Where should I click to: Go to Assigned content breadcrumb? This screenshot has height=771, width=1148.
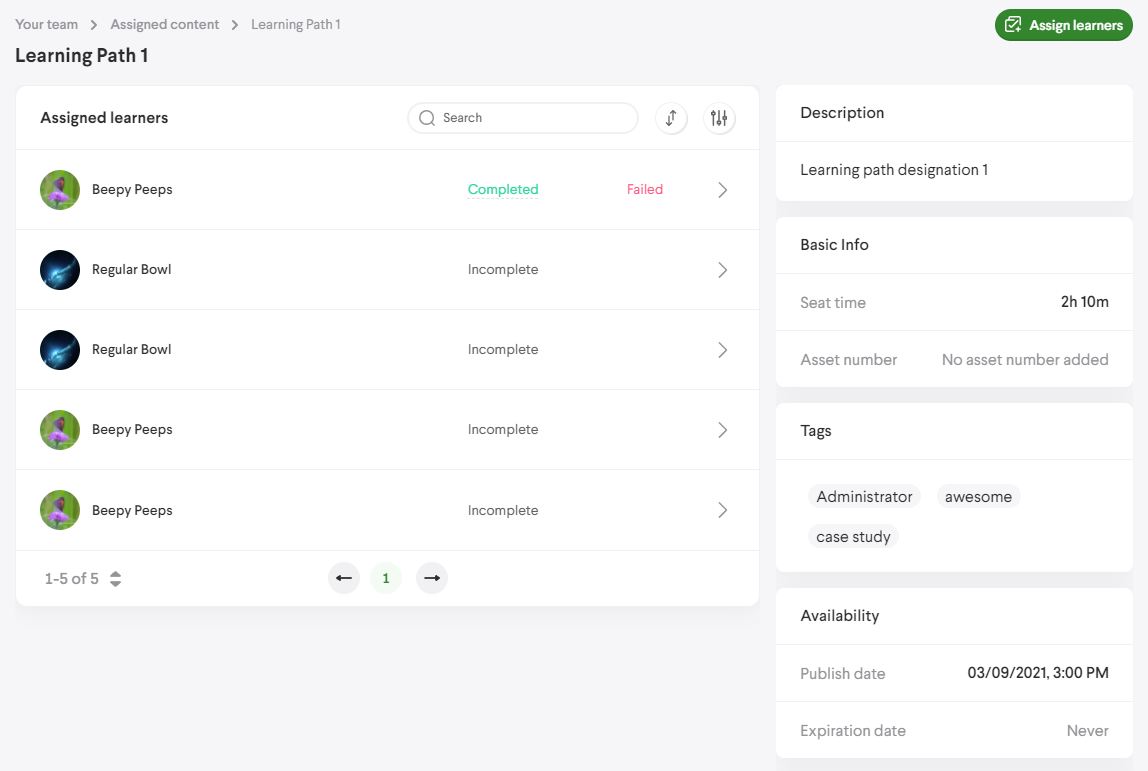pos(165,24)
